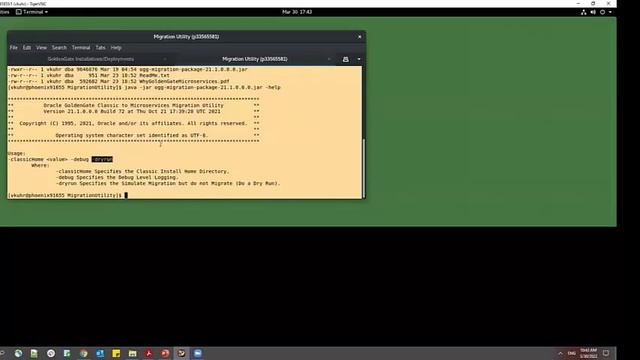Image resolution: width=640 pixels, height=360 pixels.
Task: Open the GNOME Terminal app menu
Action: (32, 12)
